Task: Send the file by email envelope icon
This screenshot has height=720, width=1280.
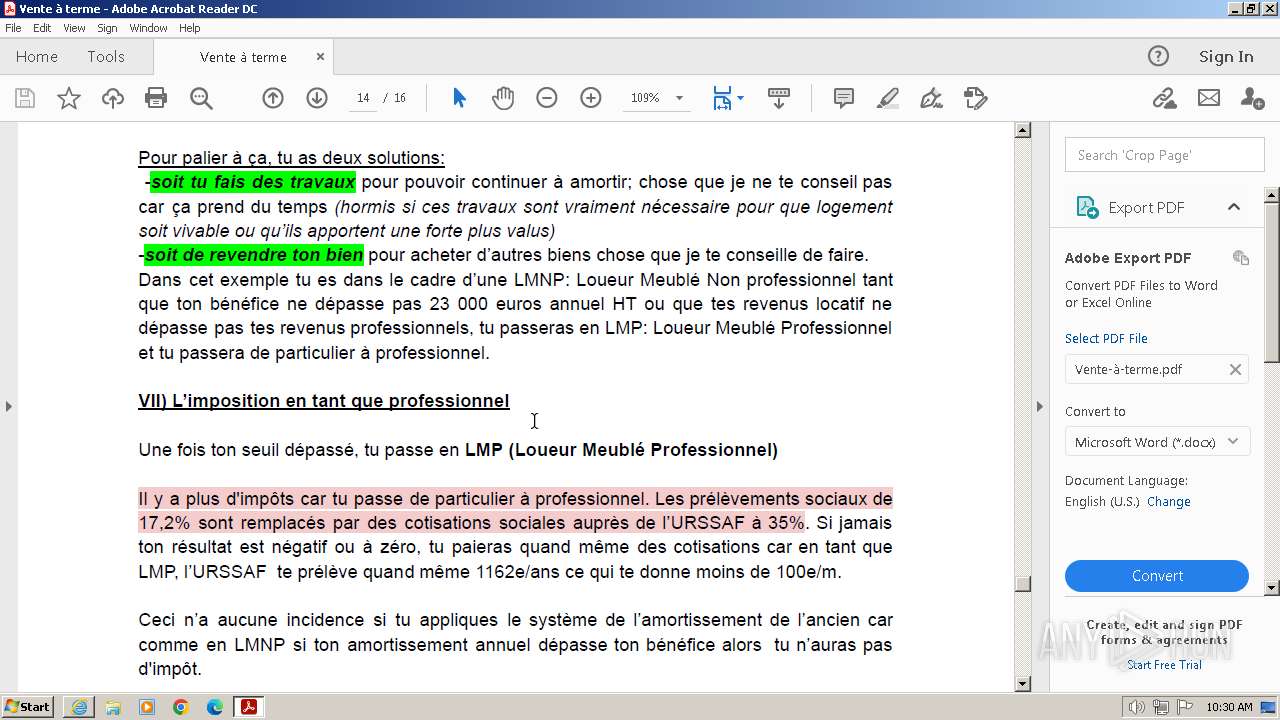Action: (1209, 98)
